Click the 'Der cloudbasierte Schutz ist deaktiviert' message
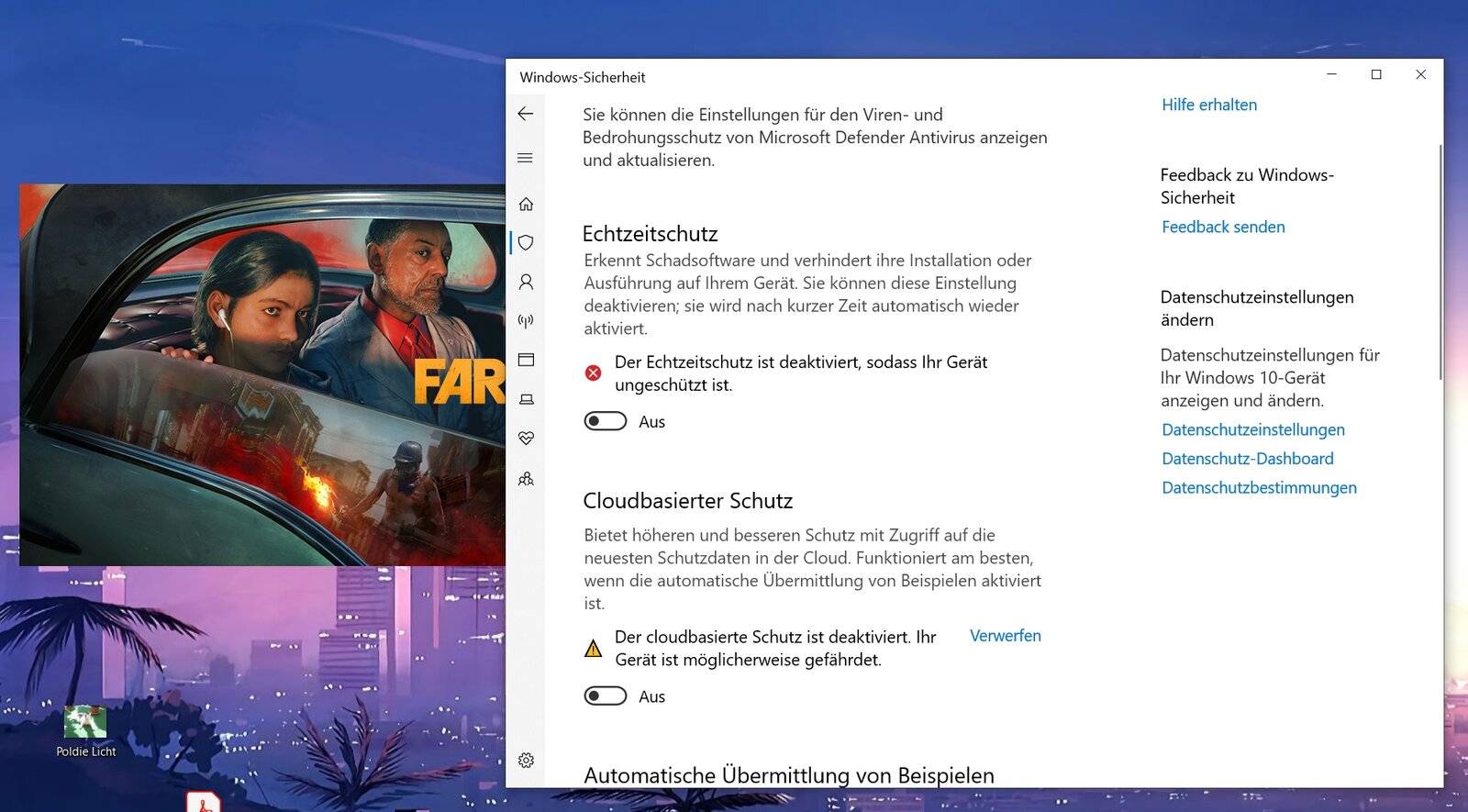The height and width of the screenshot is (812, 1468). 775,648
